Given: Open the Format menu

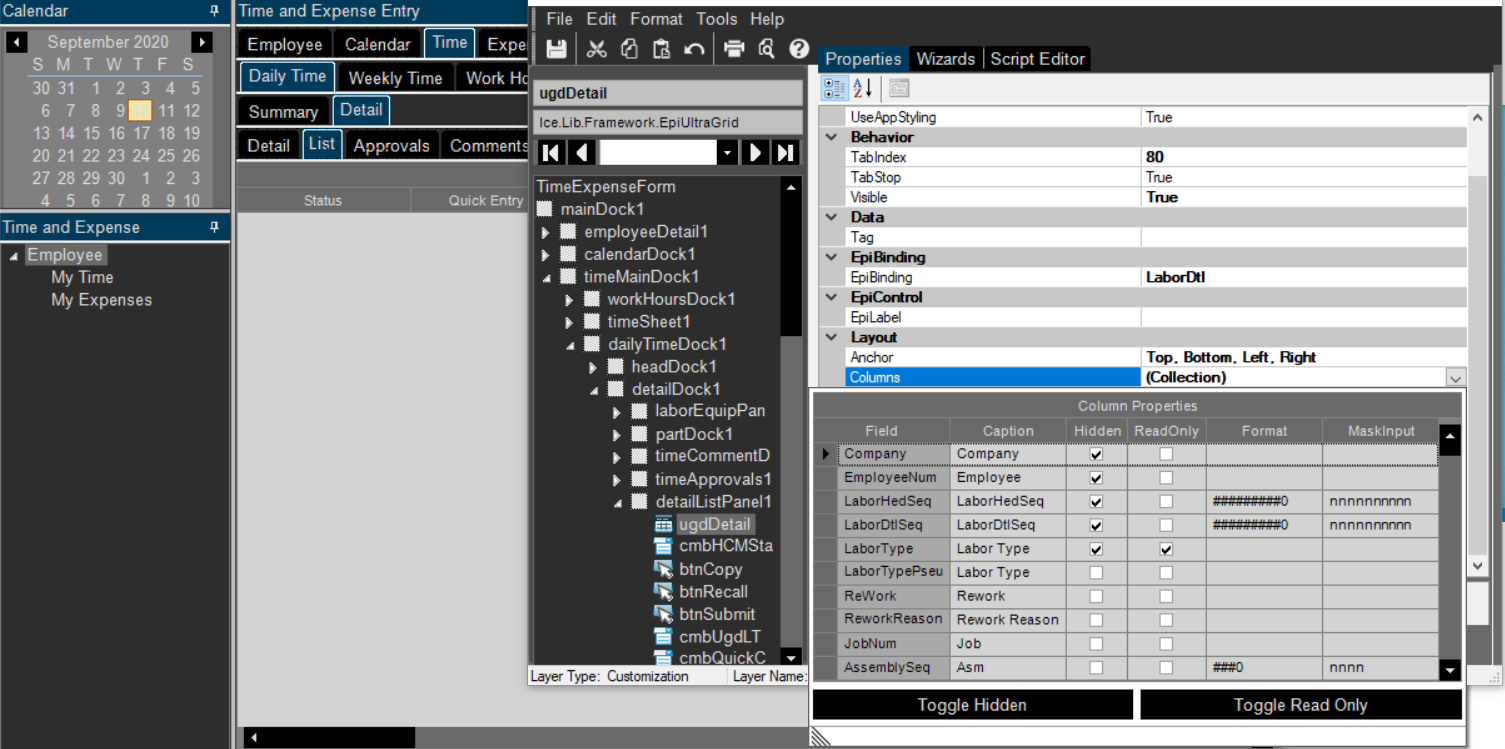Looking at the screenshot, I should 656,18.
